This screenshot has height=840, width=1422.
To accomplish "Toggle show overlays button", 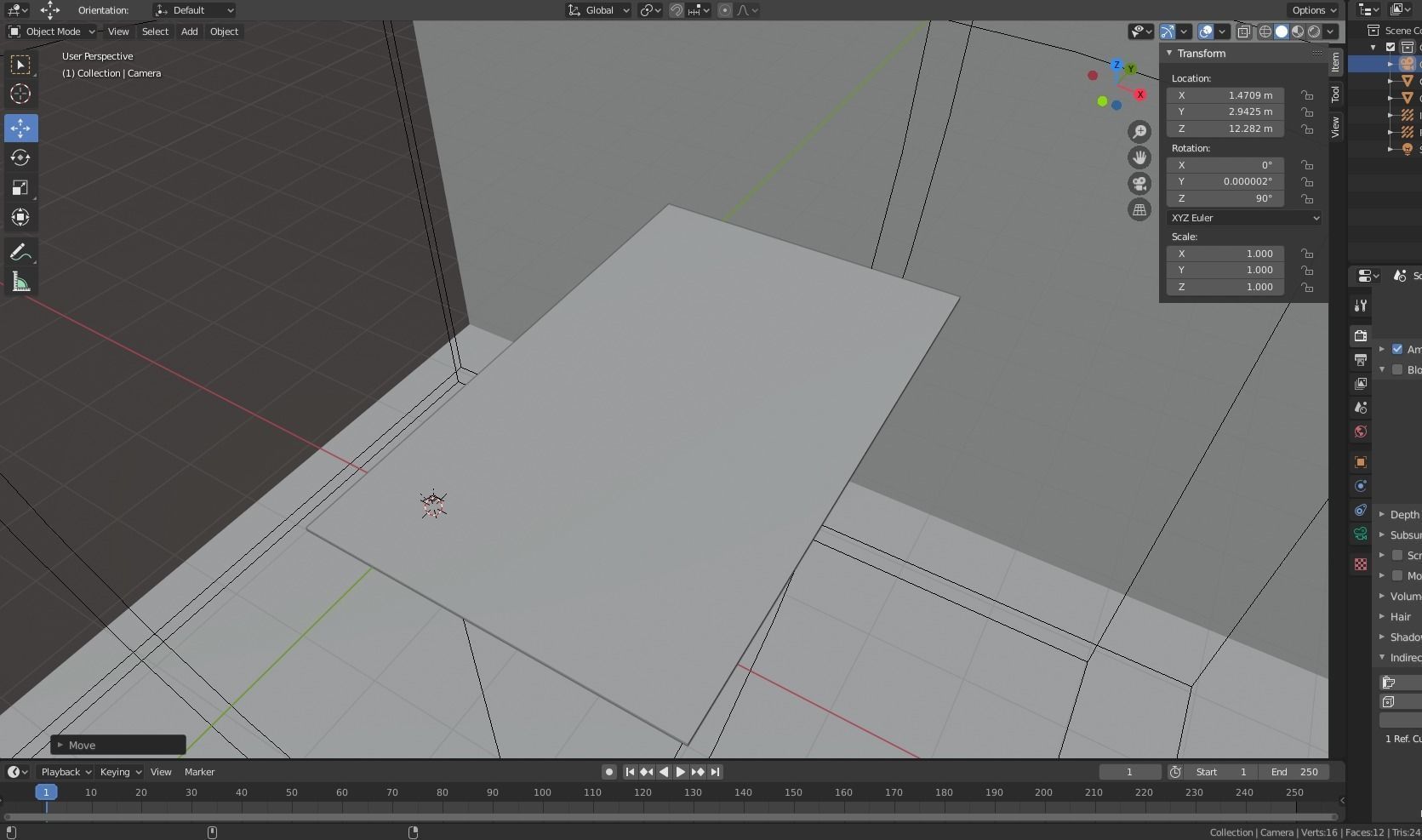I will (1206, 31).
